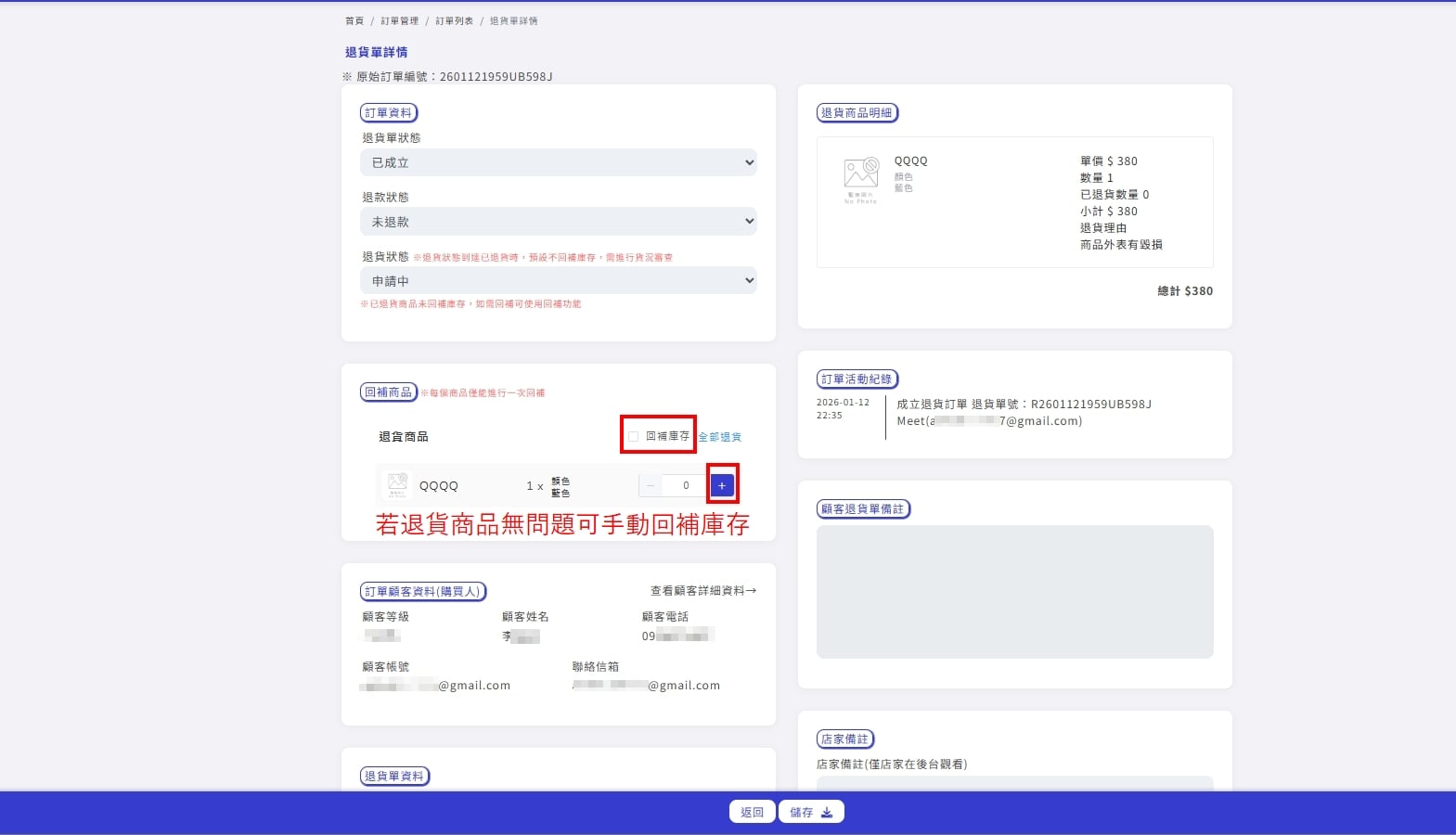Click the 訂單活動紀錄 section label
This screenshot has height=835, width=1456.
point(857,379)
